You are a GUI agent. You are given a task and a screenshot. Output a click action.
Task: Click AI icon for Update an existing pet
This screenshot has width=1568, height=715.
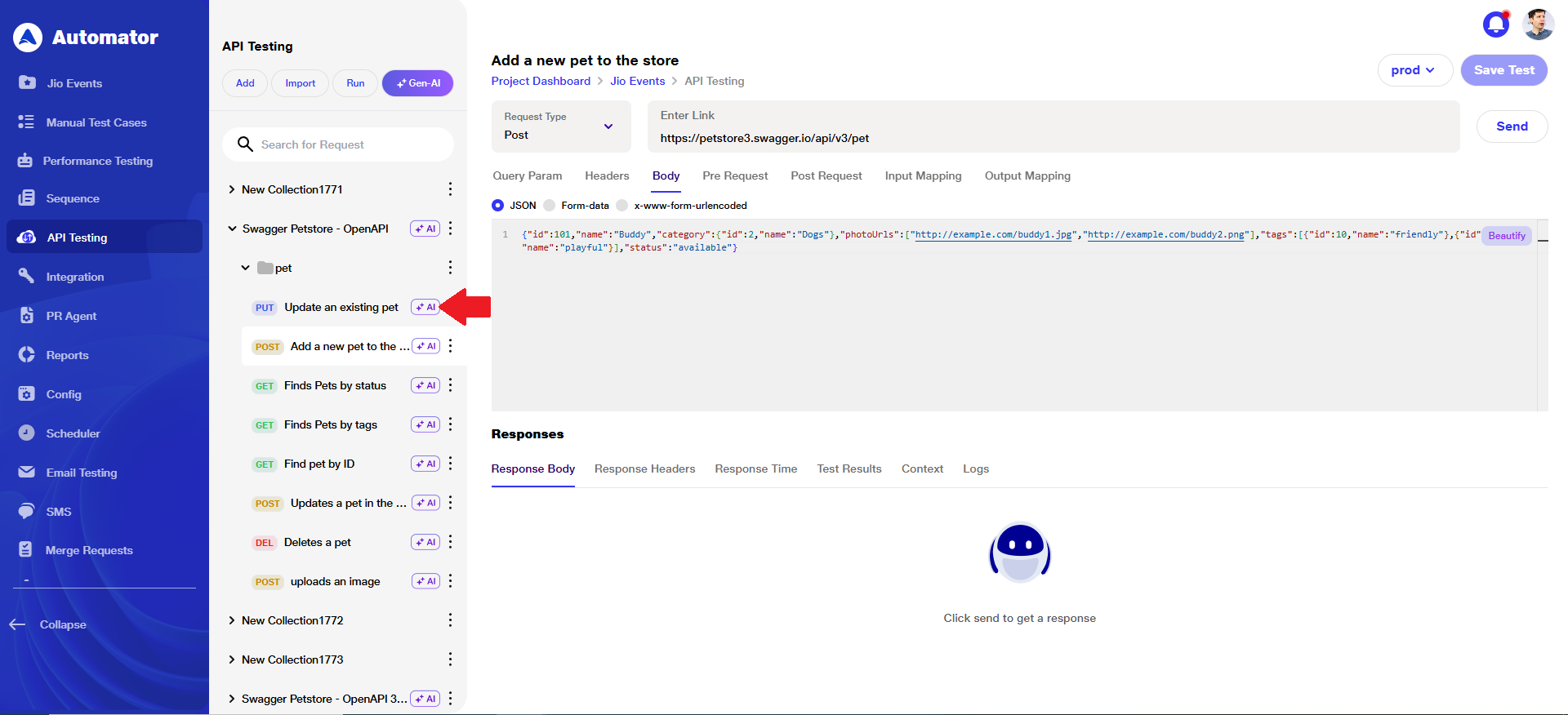[x=425, y=308]
